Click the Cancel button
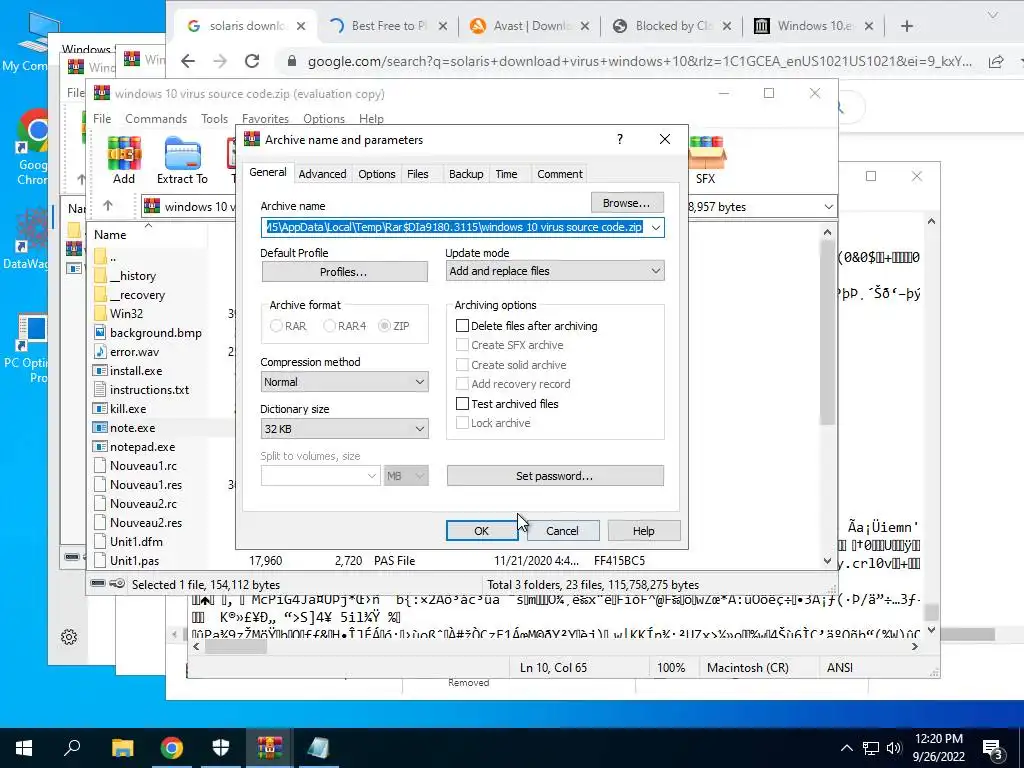 coord(562,531)
